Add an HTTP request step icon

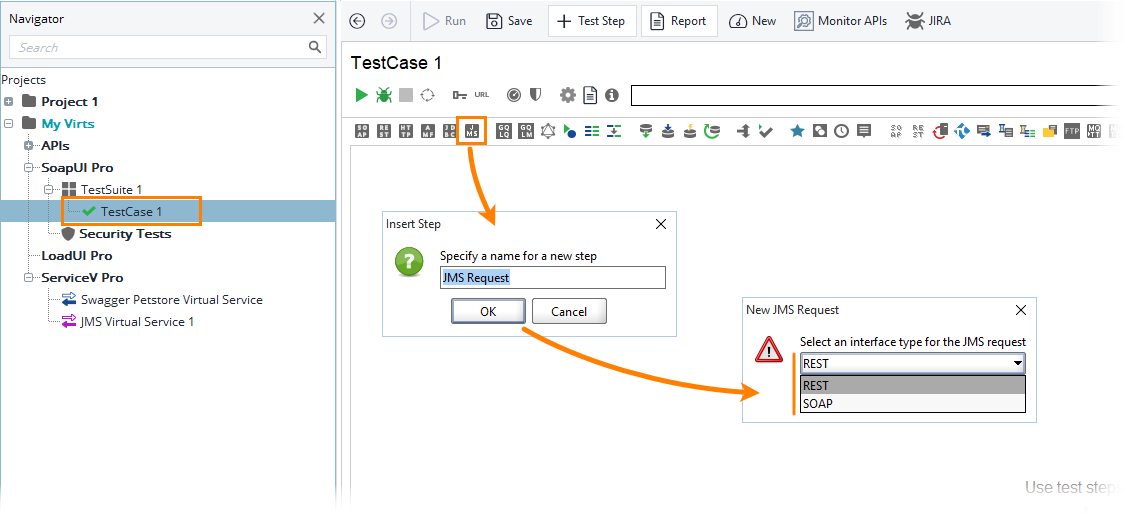click(x=406, y=131)
